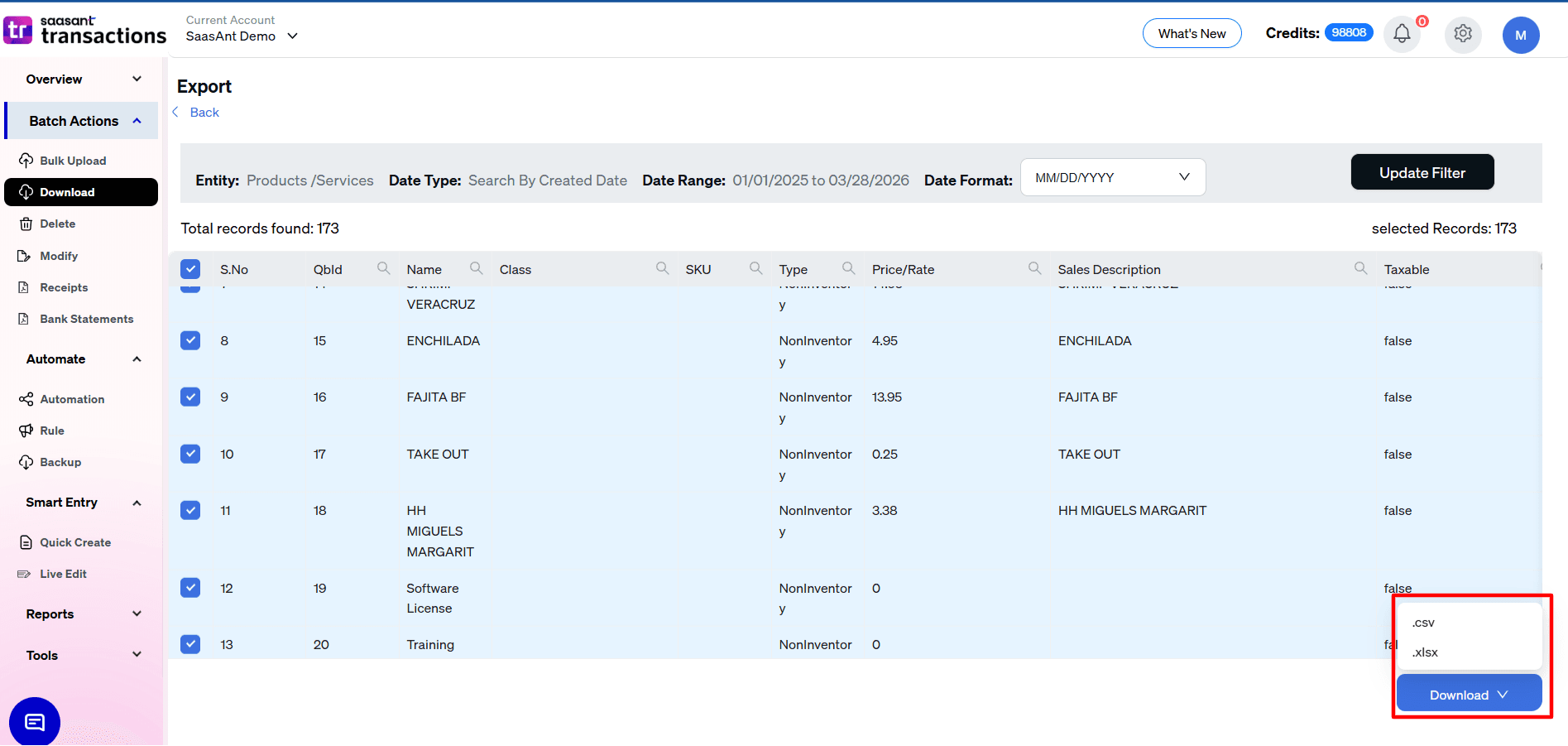
Task: Click the Modify sidebar icon
Action: tap(26, 255)
